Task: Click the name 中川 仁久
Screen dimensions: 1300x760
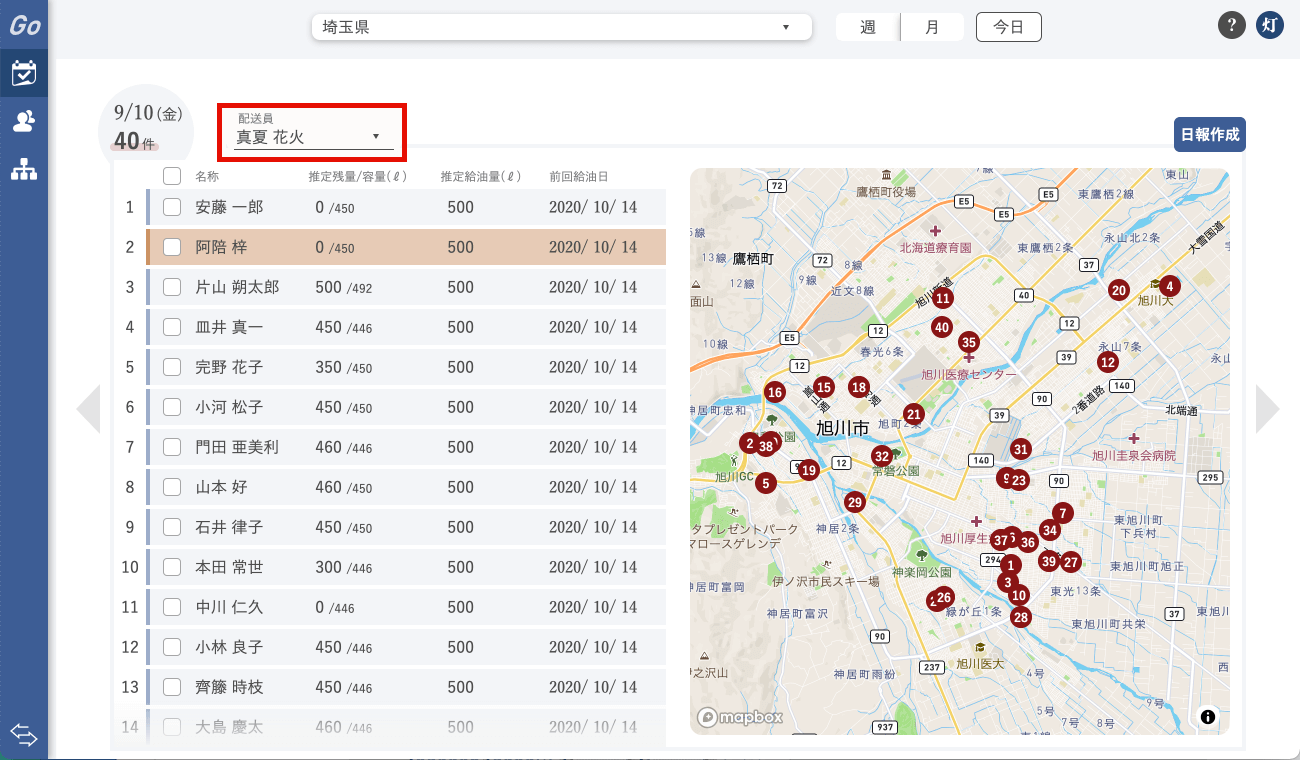Action: tap(229, 607)
